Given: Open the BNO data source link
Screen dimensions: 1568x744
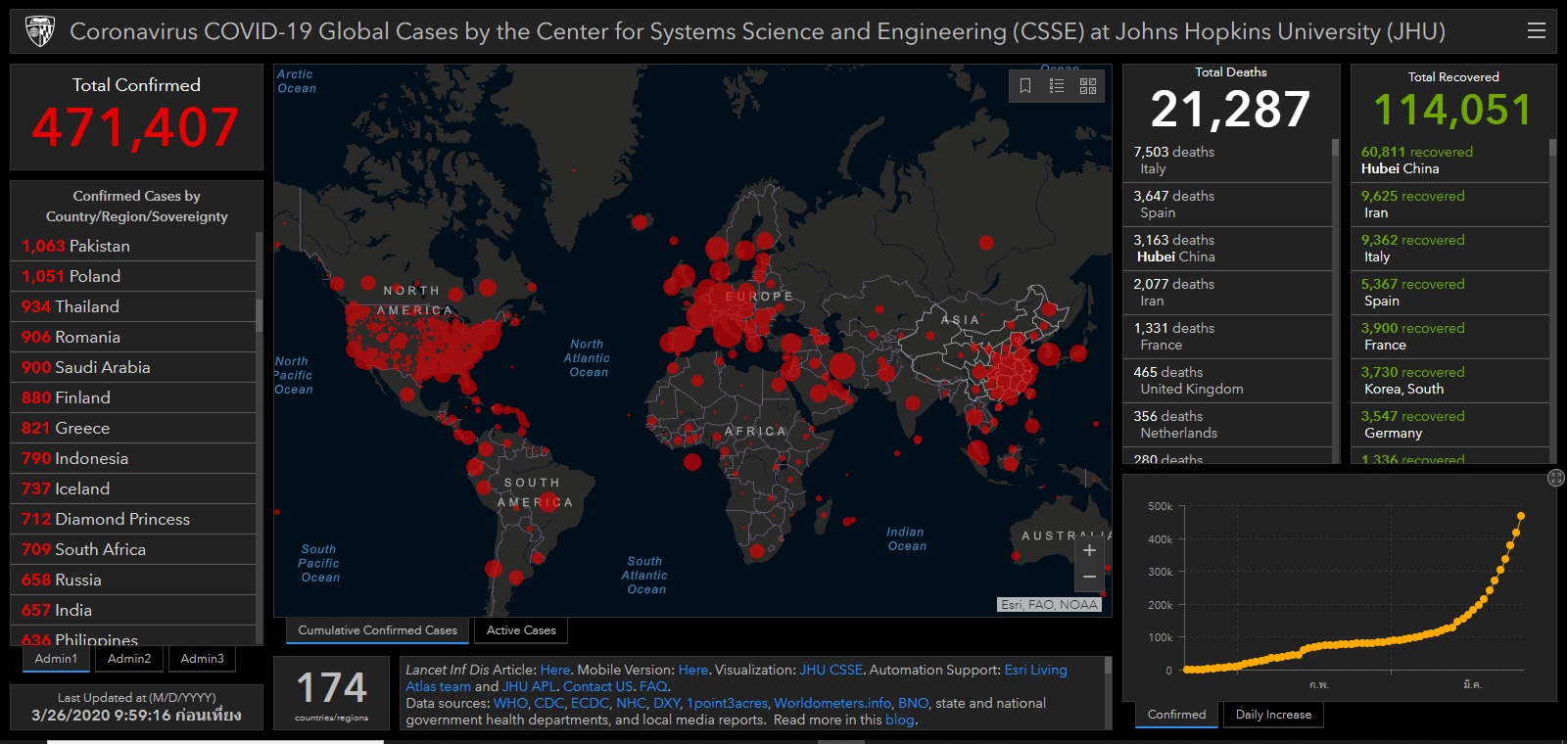Looking at the screenshot, I should pos(913,703).
